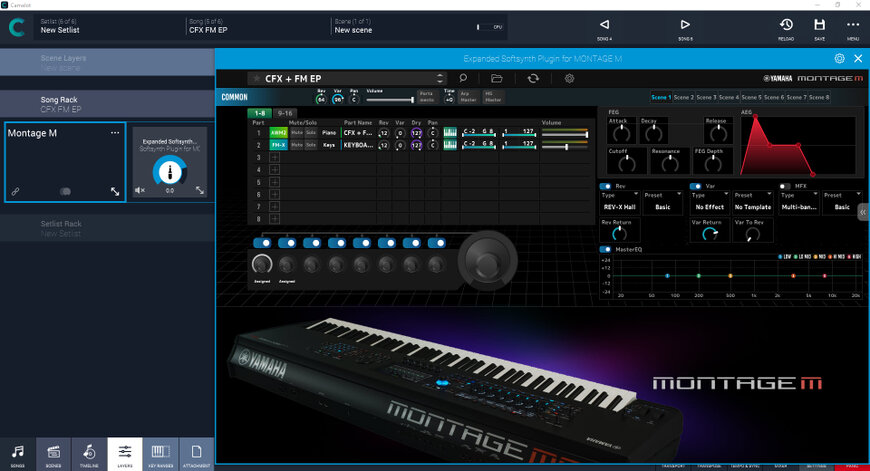This screenshot has height=471, width=870.
Task: Open the search magnifier in plugin toolbar
Action: click(x=465, y=78)
